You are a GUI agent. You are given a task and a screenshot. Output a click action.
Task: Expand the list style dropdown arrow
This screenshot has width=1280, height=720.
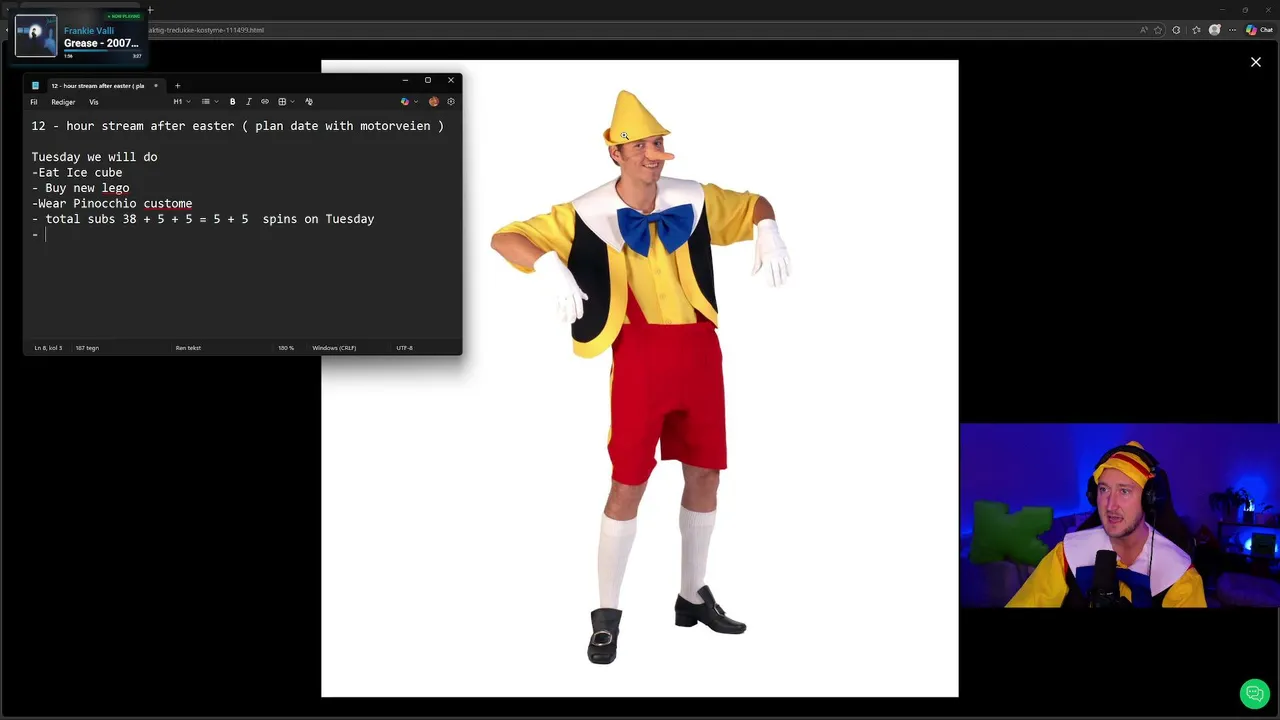217,101
